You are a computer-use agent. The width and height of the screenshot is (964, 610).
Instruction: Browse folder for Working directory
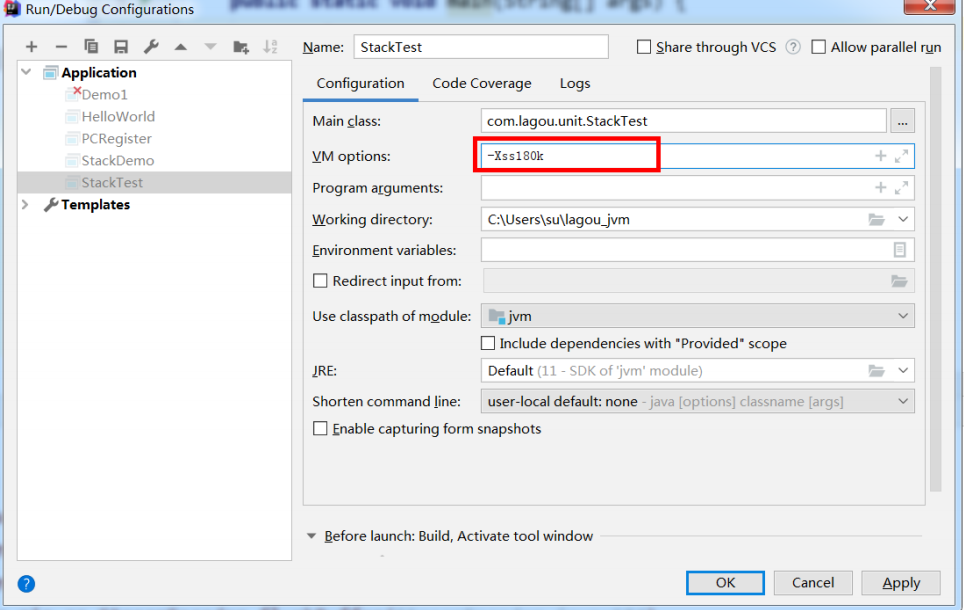pyautogui.click(x=876, y=220)
